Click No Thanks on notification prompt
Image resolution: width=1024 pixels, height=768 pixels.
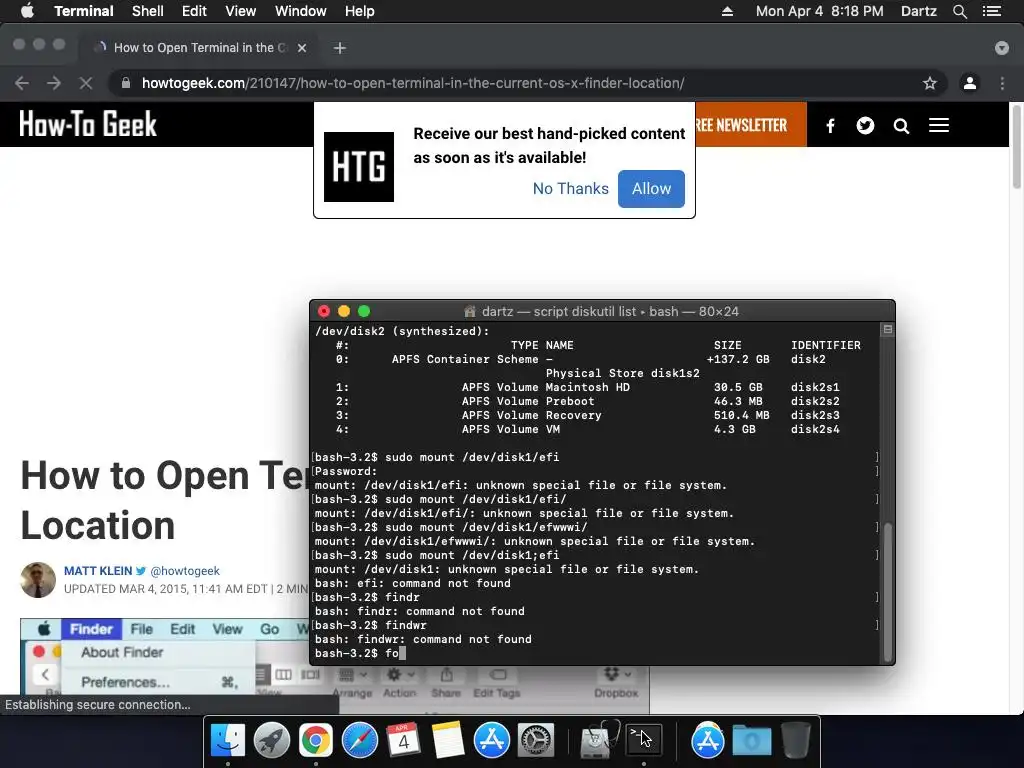click(571, 189)
